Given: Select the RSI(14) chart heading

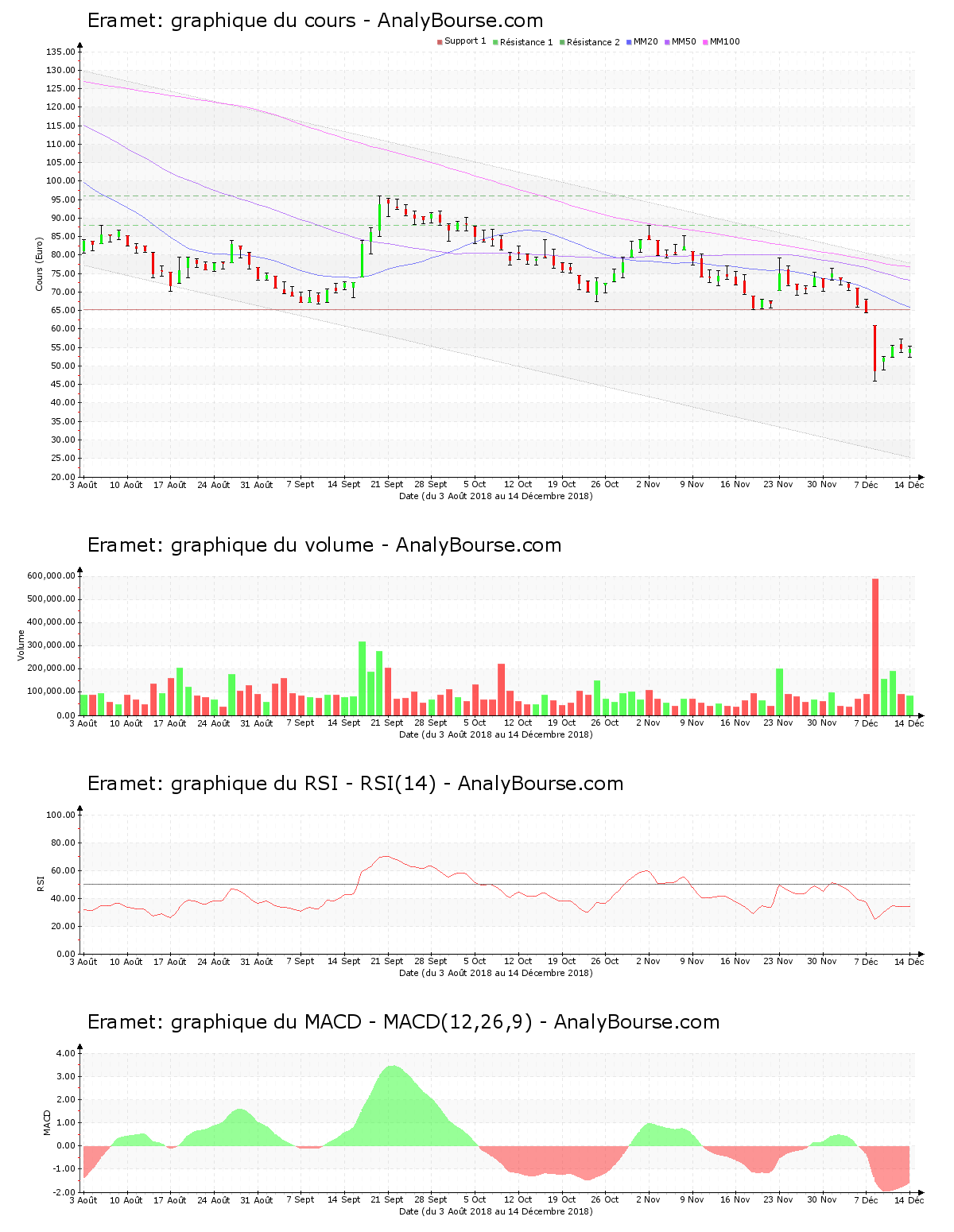Looking at the screenshot, I should click(x=355, y=784).
